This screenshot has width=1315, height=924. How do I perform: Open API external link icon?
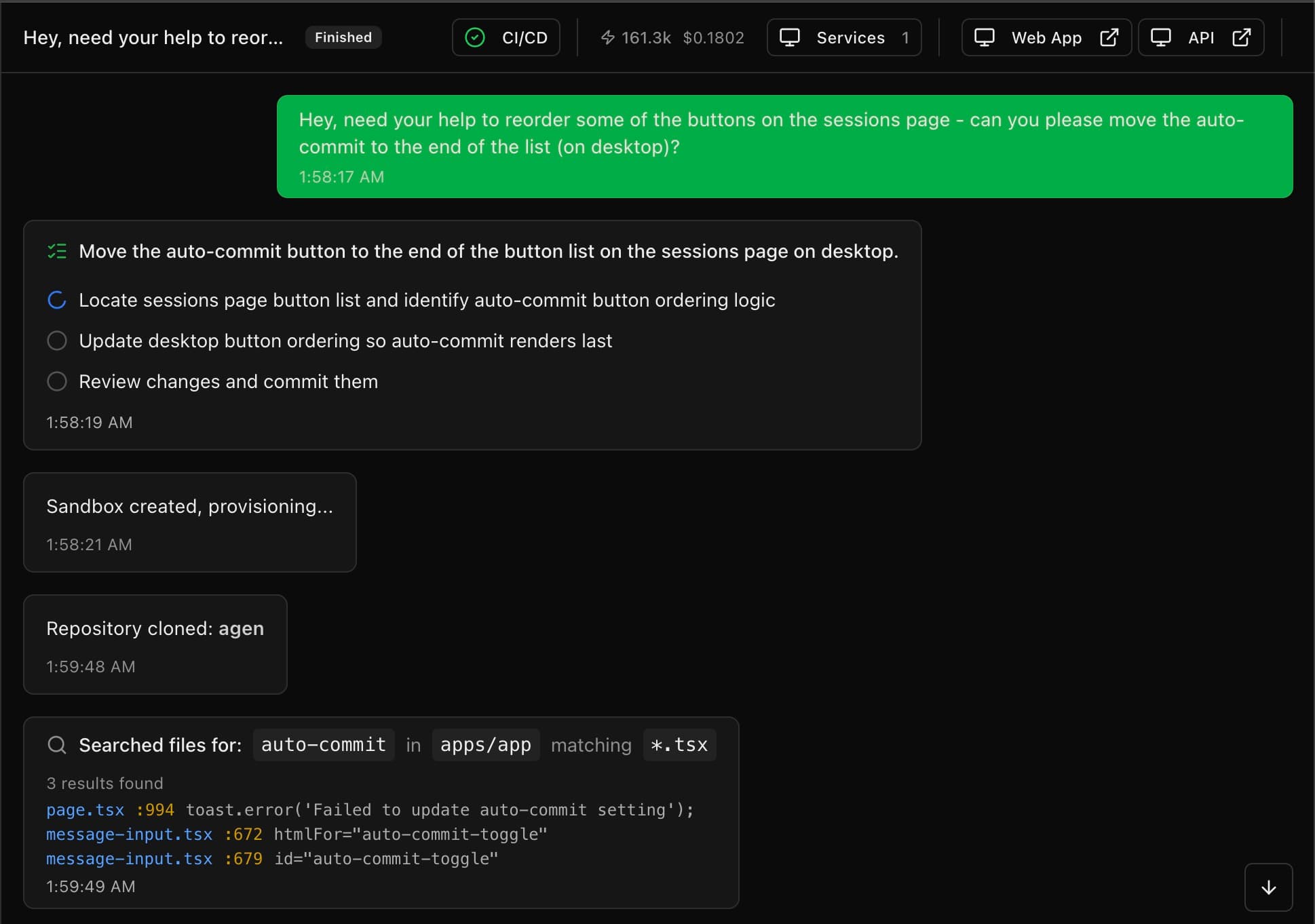click(1241, 37)
